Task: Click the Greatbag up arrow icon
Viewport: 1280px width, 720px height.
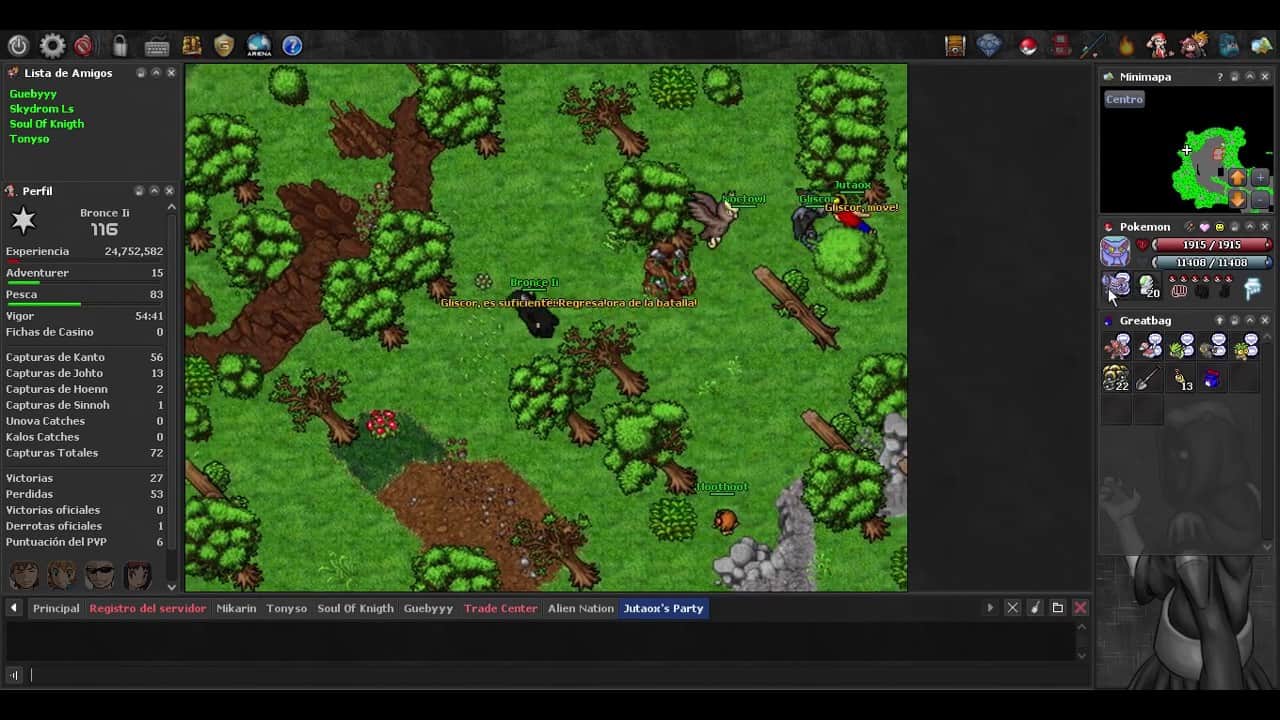Action: pyautogui.click(x=1219, y=321)
